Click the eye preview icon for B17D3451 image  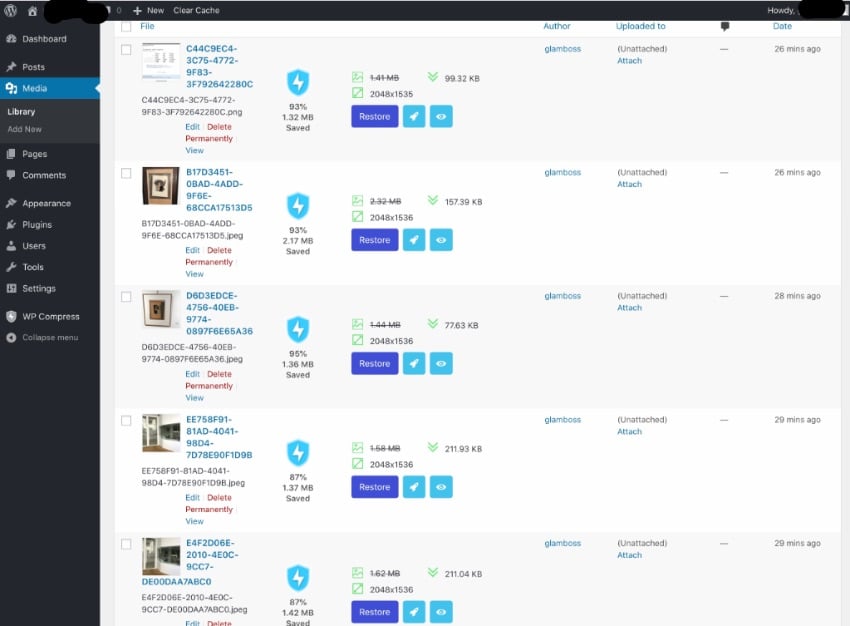(x=441, y=239)
